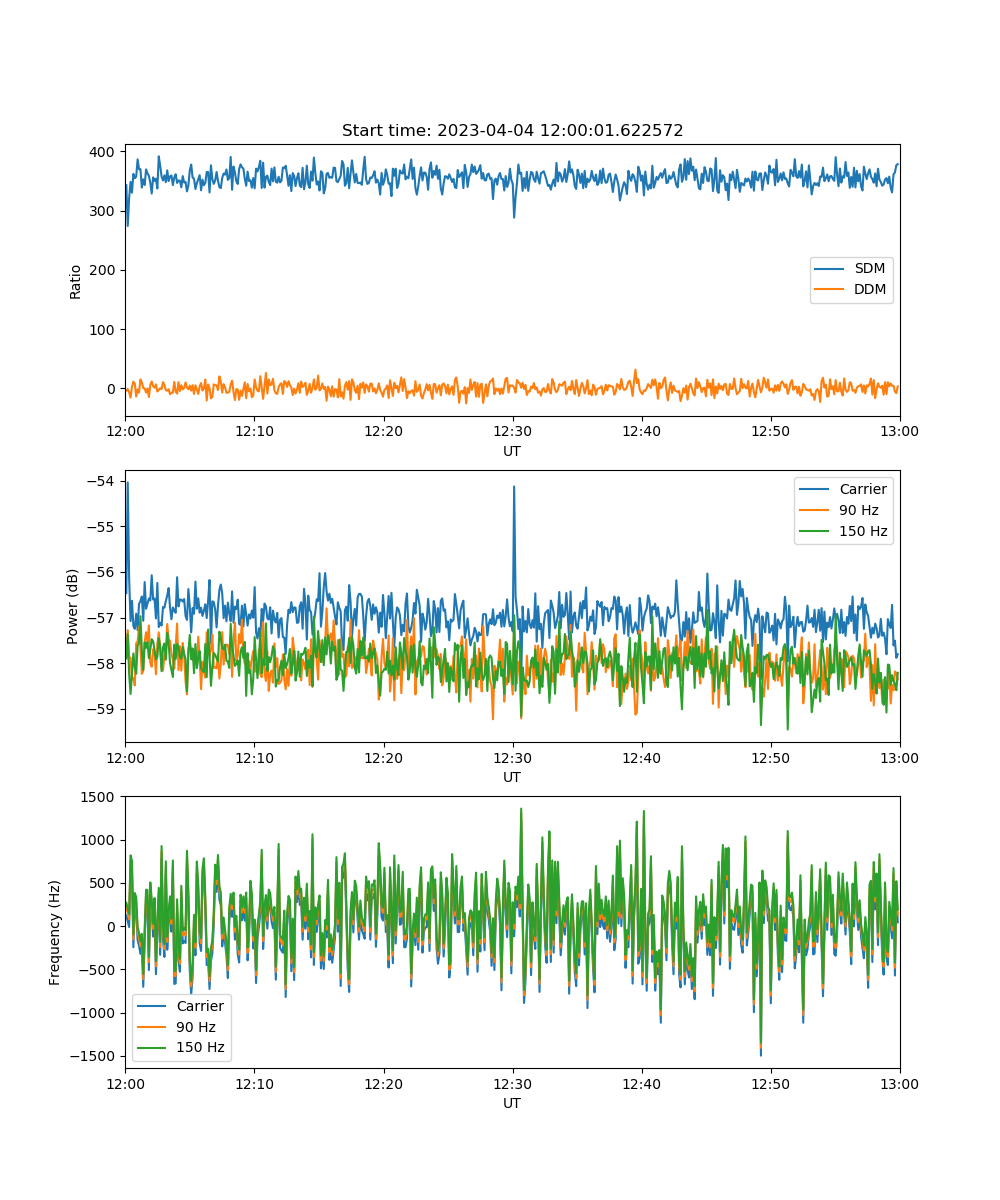Screen dimensions: 1000x1200
Task: Click the green 150 Hz line sample in Power legend
Action: pyautogui.click(x=816, y=531)
